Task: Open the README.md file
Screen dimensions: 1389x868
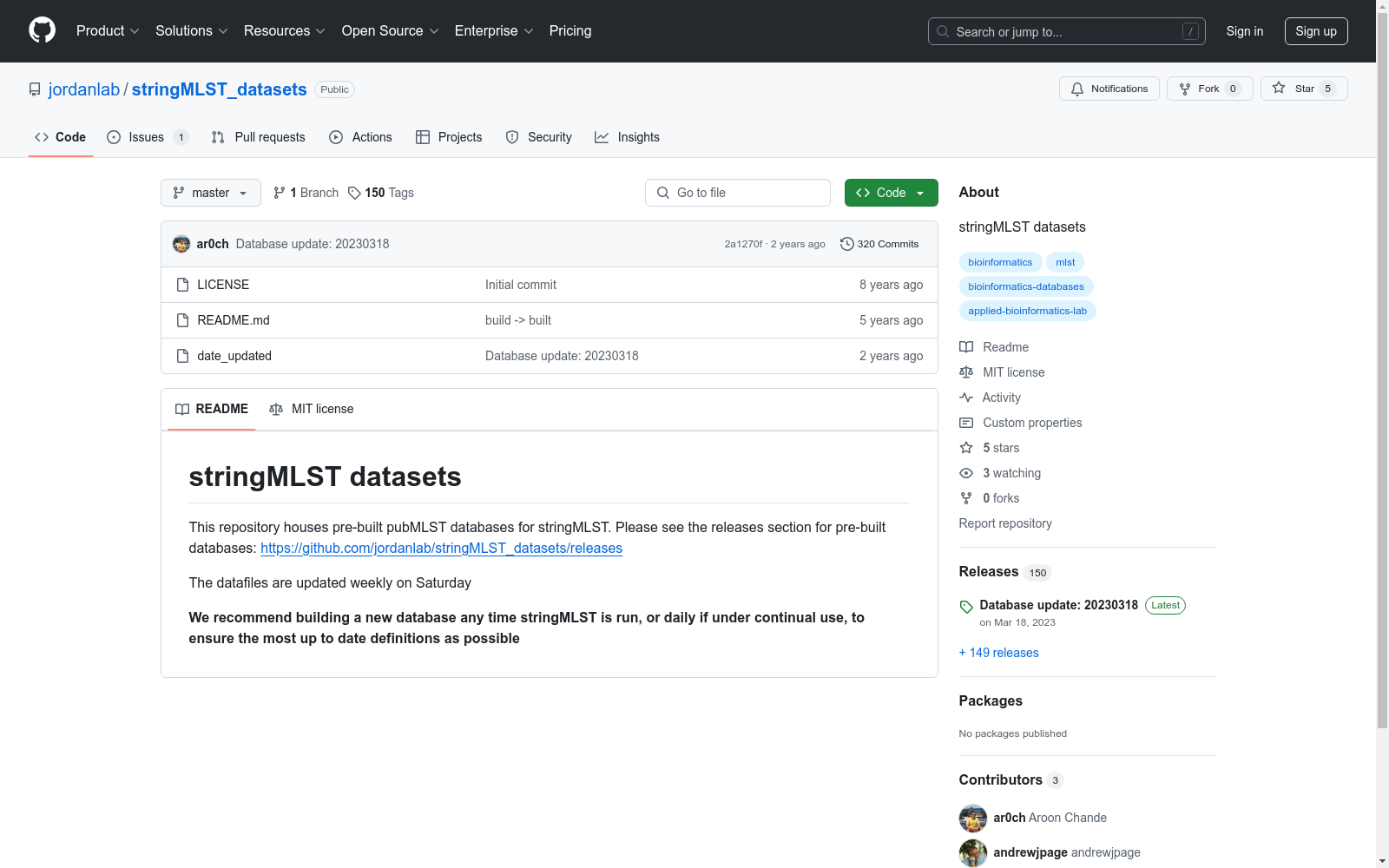Action: click(x=234, y=320)
